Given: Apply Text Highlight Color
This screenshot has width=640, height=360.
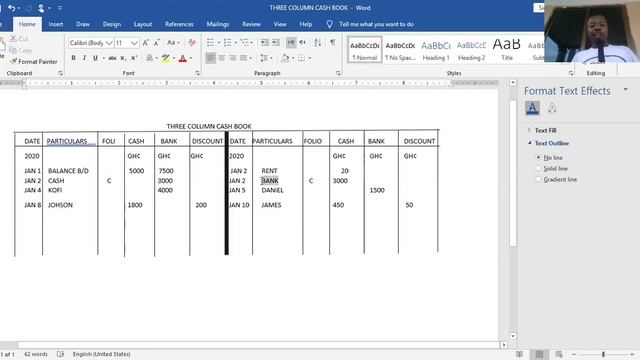Looking at the screenshot, I should 165,58.
